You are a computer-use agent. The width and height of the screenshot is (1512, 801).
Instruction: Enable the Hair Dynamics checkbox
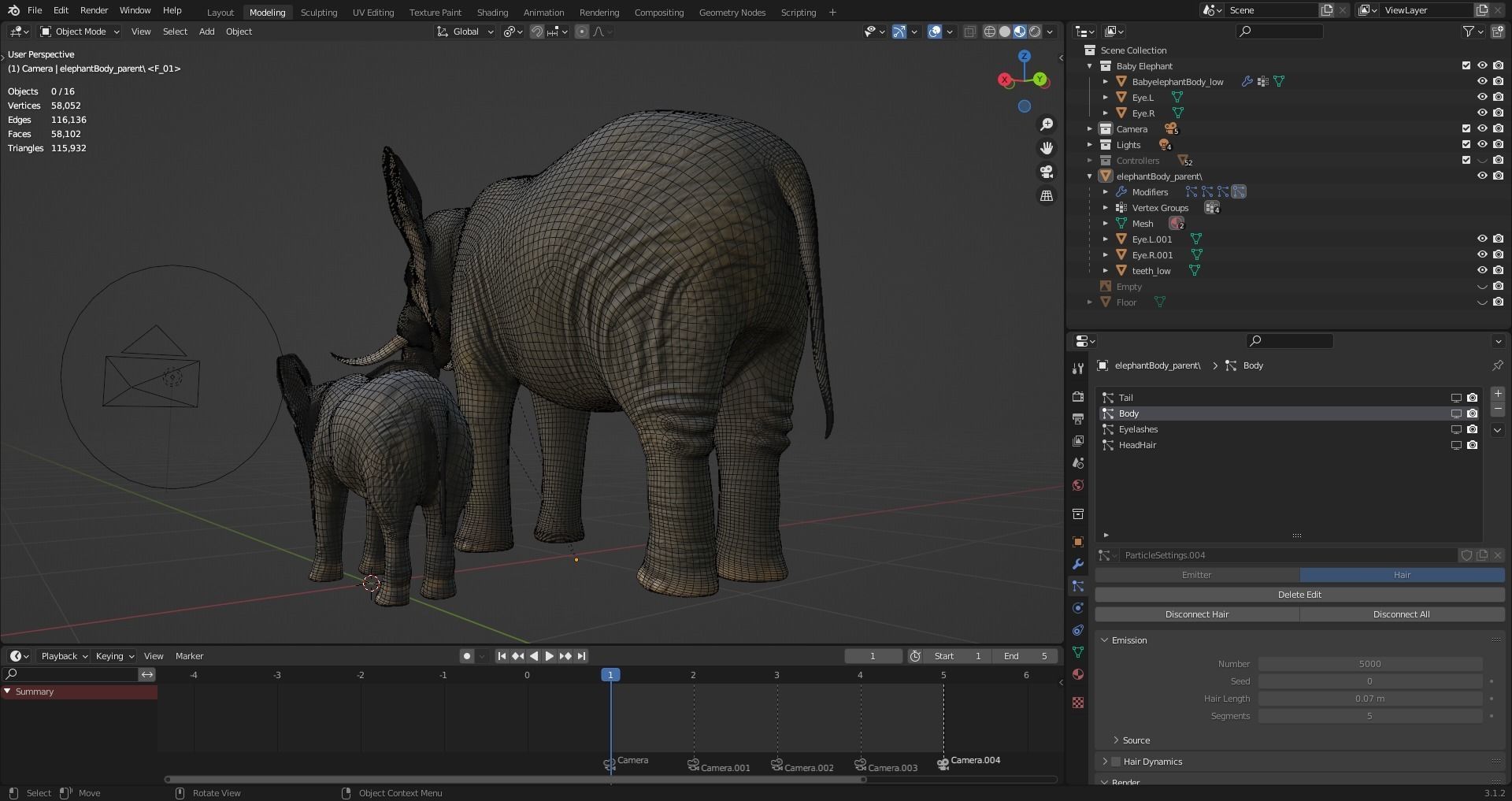click(x=1116, y=762)
